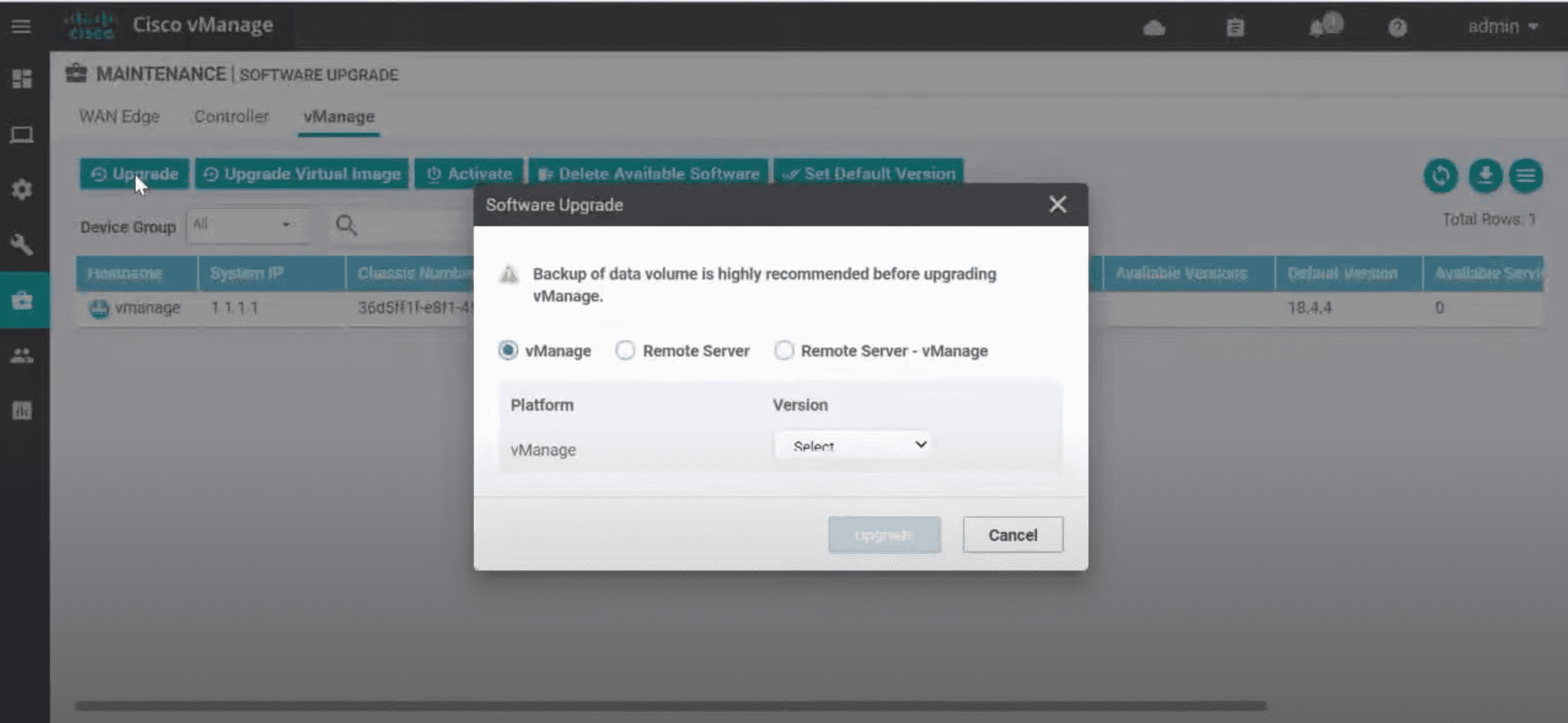Switch to the vManage tab
The width and height of the screenshot is (1568, 723).
(339, 116)
